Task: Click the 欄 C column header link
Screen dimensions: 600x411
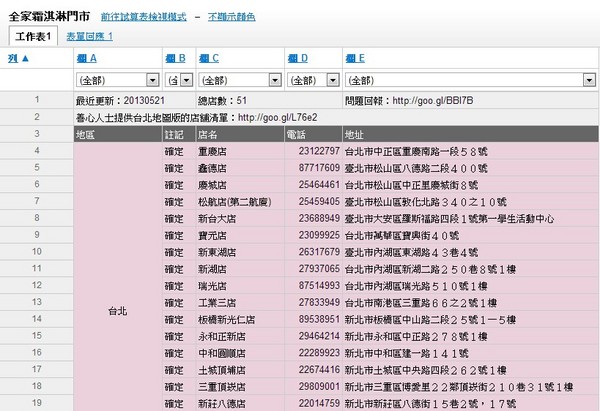Action: pos(209,58)
